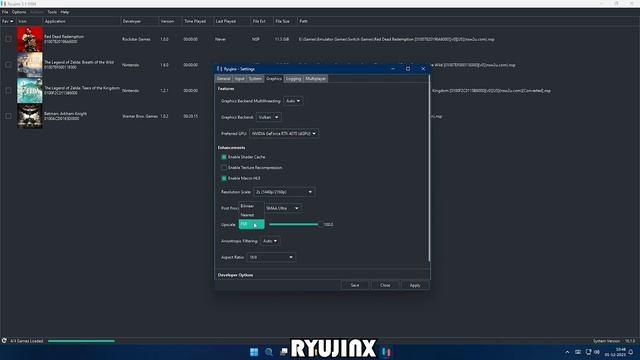Open the Windows Start menu

[254, 352]
